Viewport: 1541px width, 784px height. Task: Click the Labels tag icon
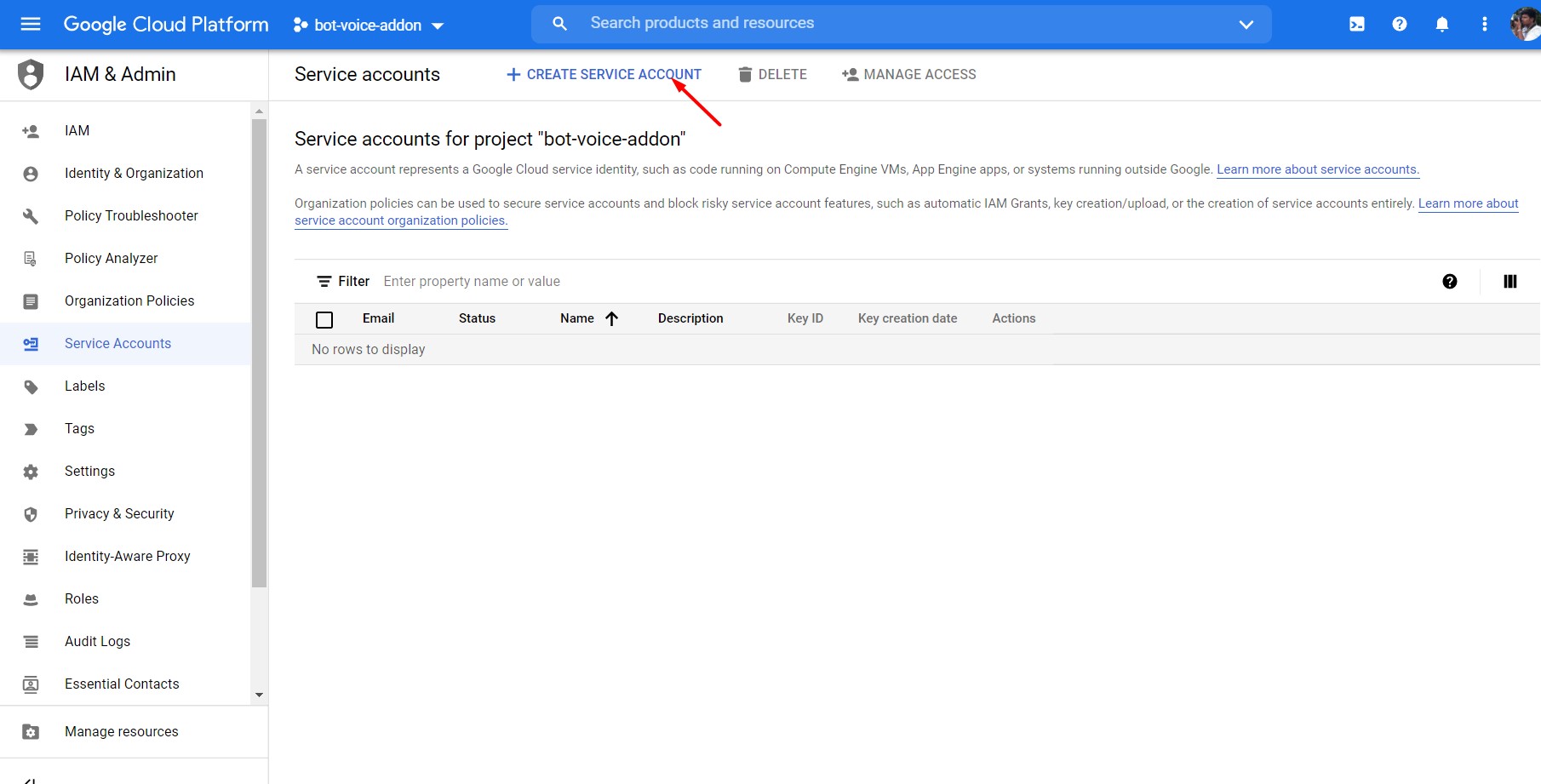pos(31,386)
